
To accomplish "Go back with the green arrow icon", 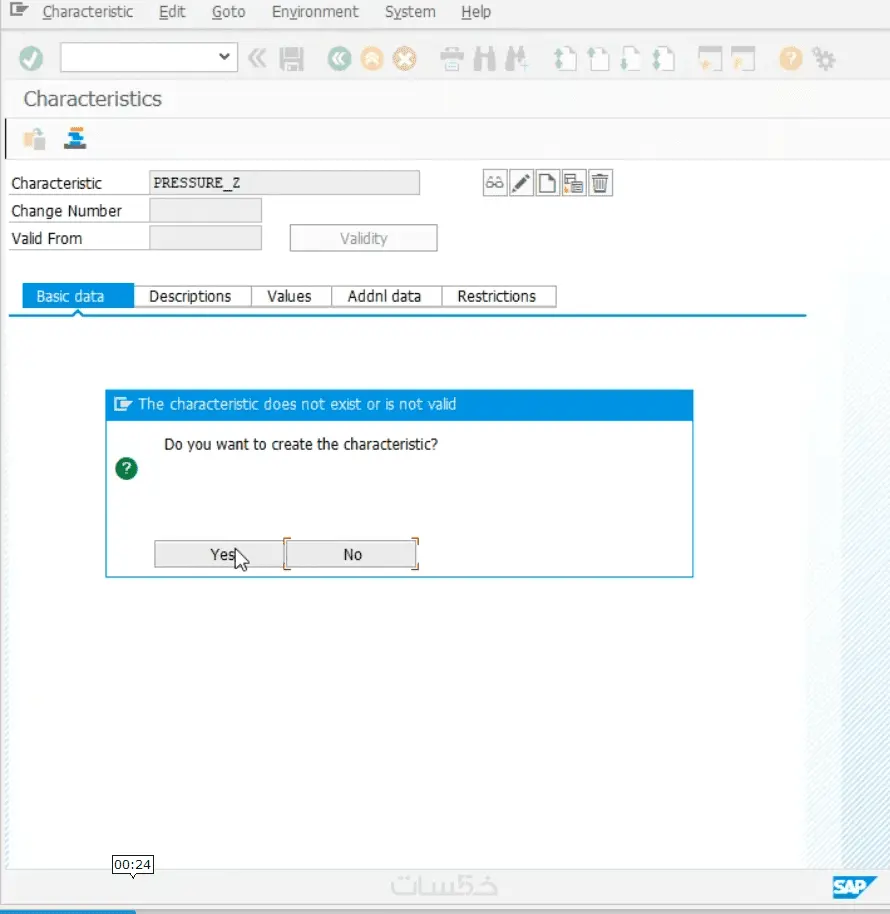I will tap(339, 58).
